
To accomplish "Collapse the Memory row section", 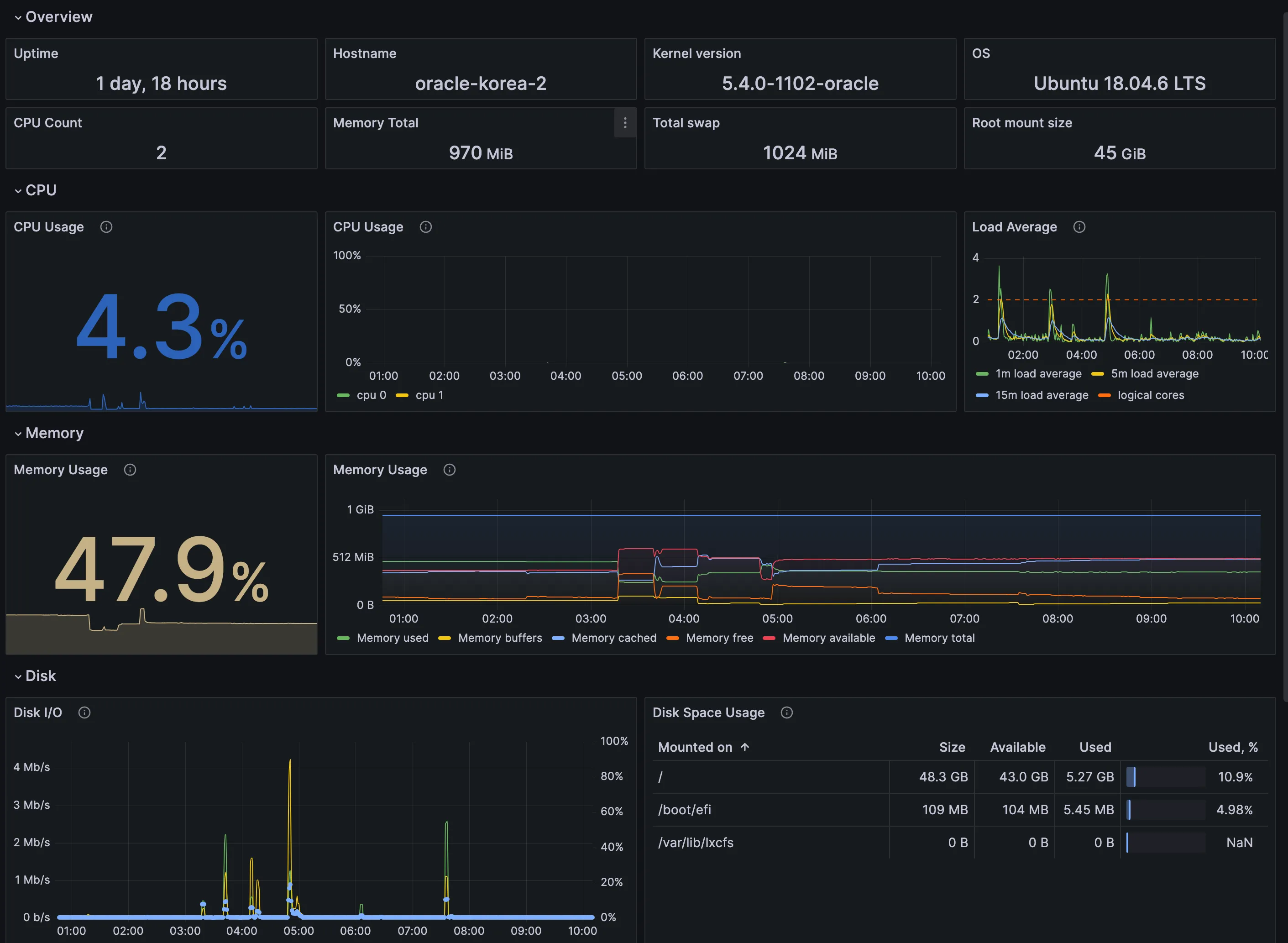I will tap(19, 434).
